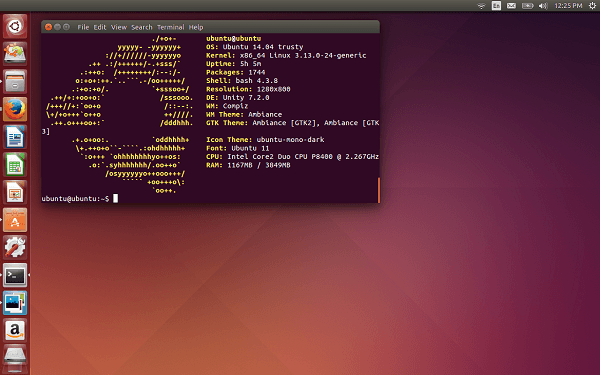Viewport: 600px width, 375px height.
Task: Click the 'Resolution: 1280x800' line
Action: coord(248,89)
